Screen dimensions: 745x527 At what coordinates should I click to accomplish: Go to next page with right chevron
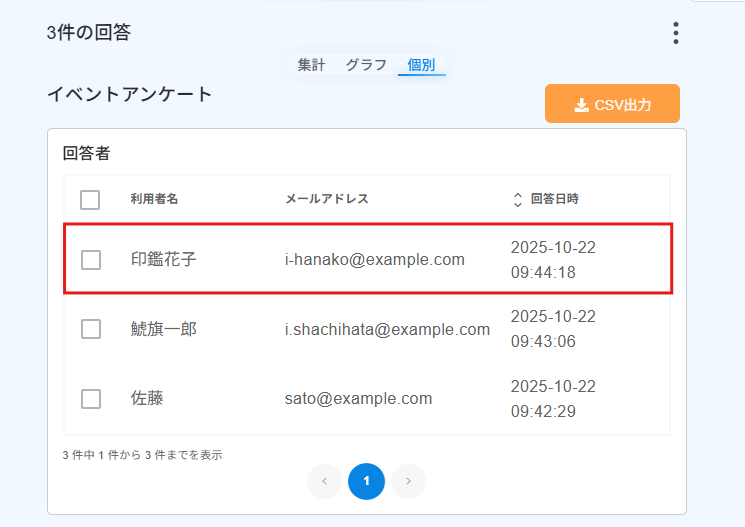tap(408, 482)
